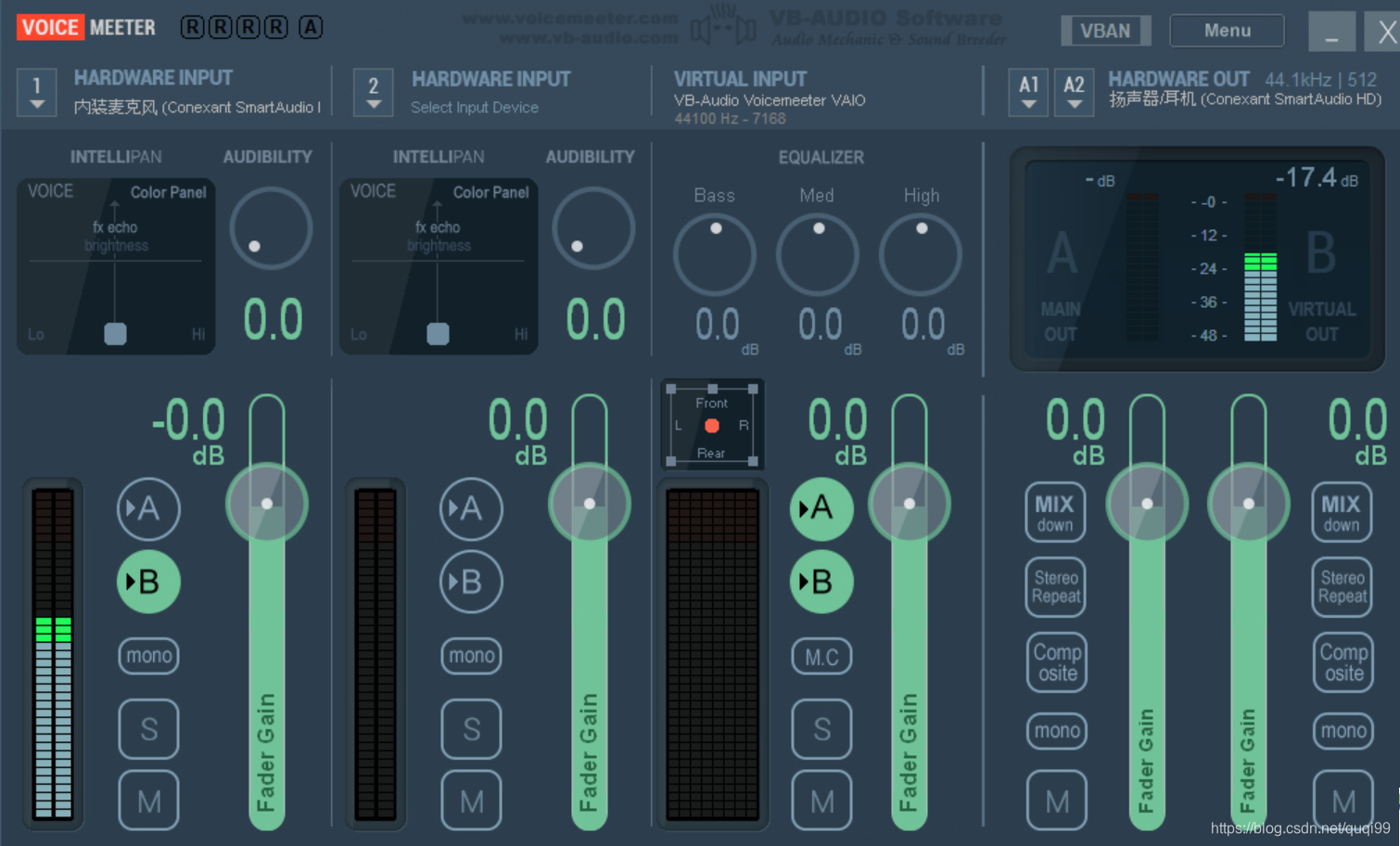Viewport: 1400px width, 846px height.
Task: Click Fader Gain knob of bus A
Action: click(1147, 504)
